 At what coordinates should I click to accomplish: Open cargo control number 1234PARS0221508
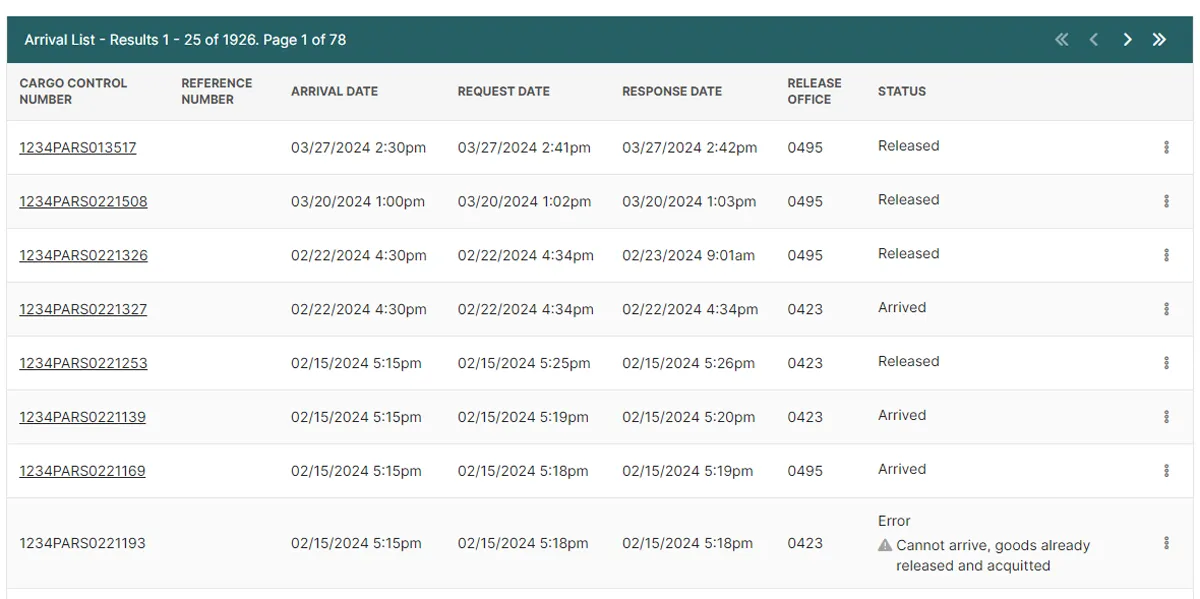tap(83, 202)
